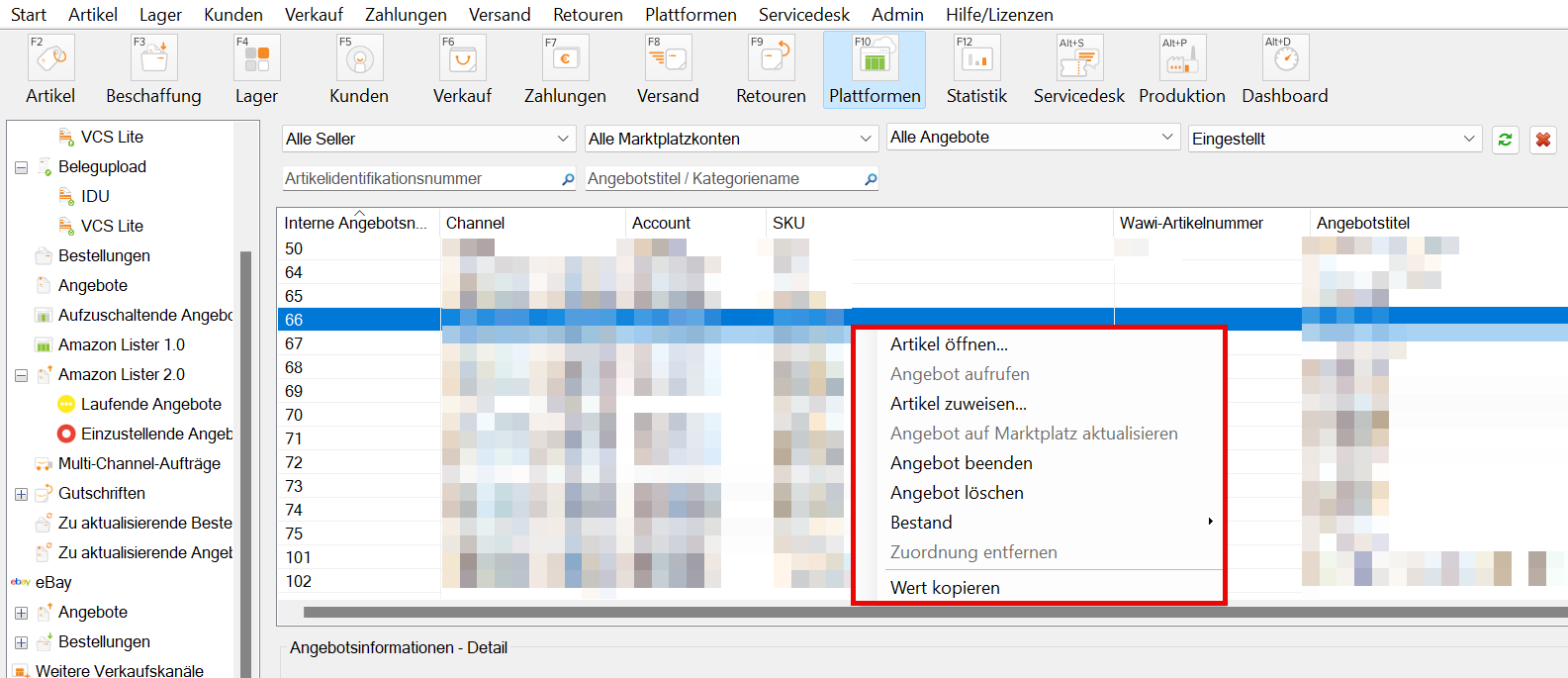
Task: Open the Versand toolbar icon
Action: 668,59
